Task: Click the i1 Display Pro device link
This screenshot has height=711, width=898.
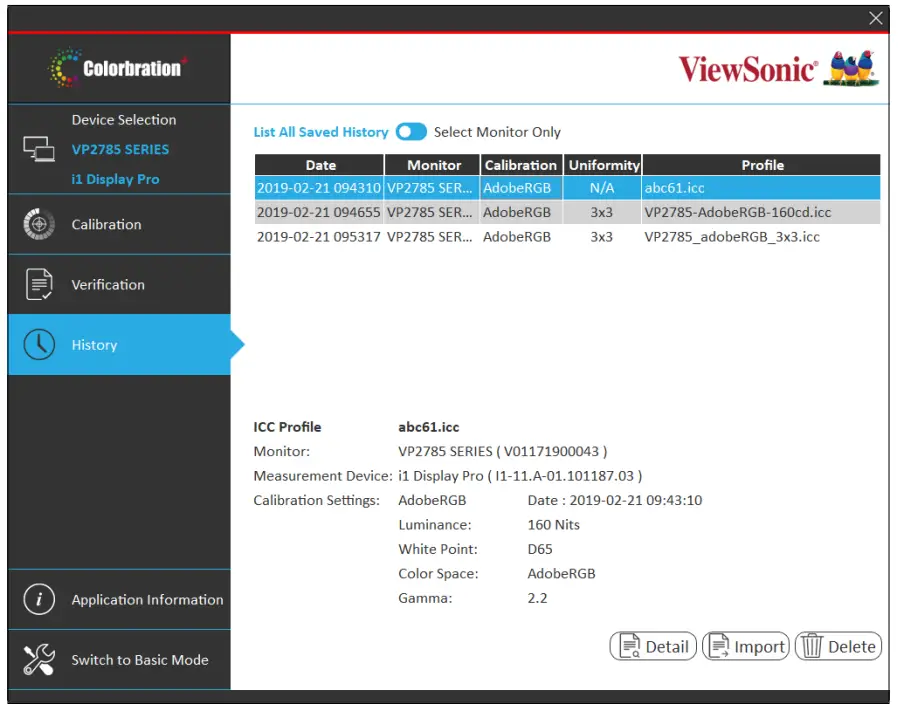Action: [x=115, y=179]
